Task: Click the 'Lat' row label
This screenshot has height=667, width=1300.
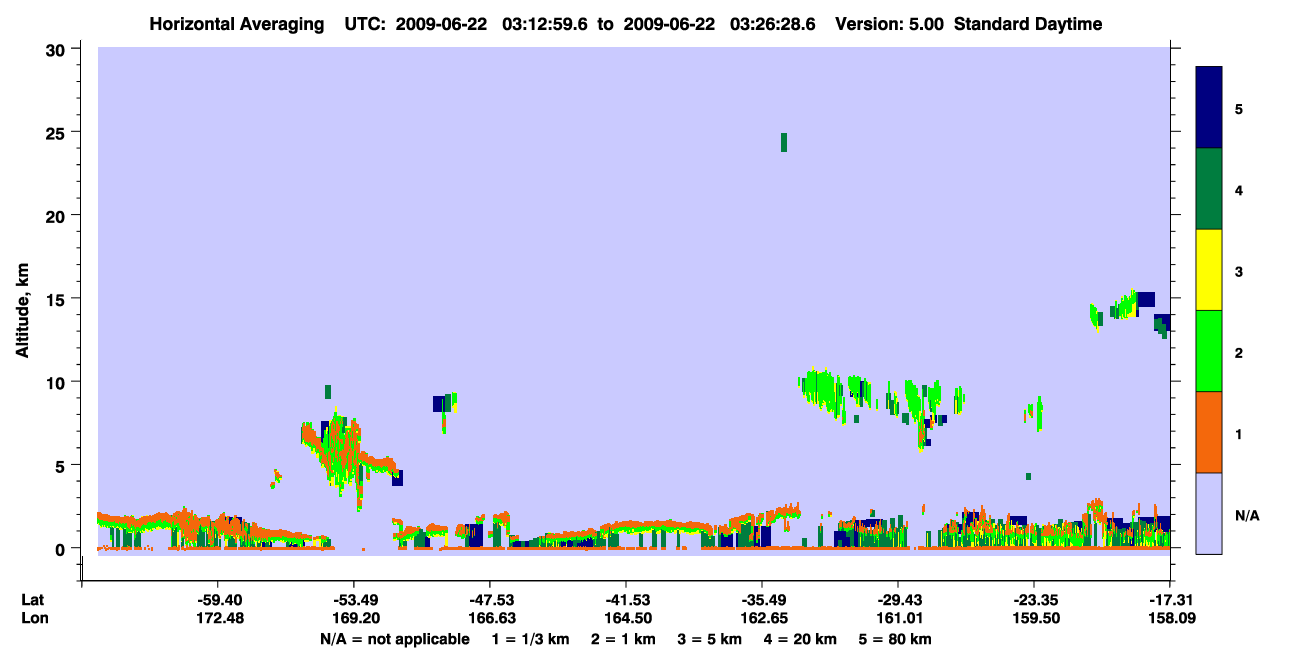Action: click(32, 600)
